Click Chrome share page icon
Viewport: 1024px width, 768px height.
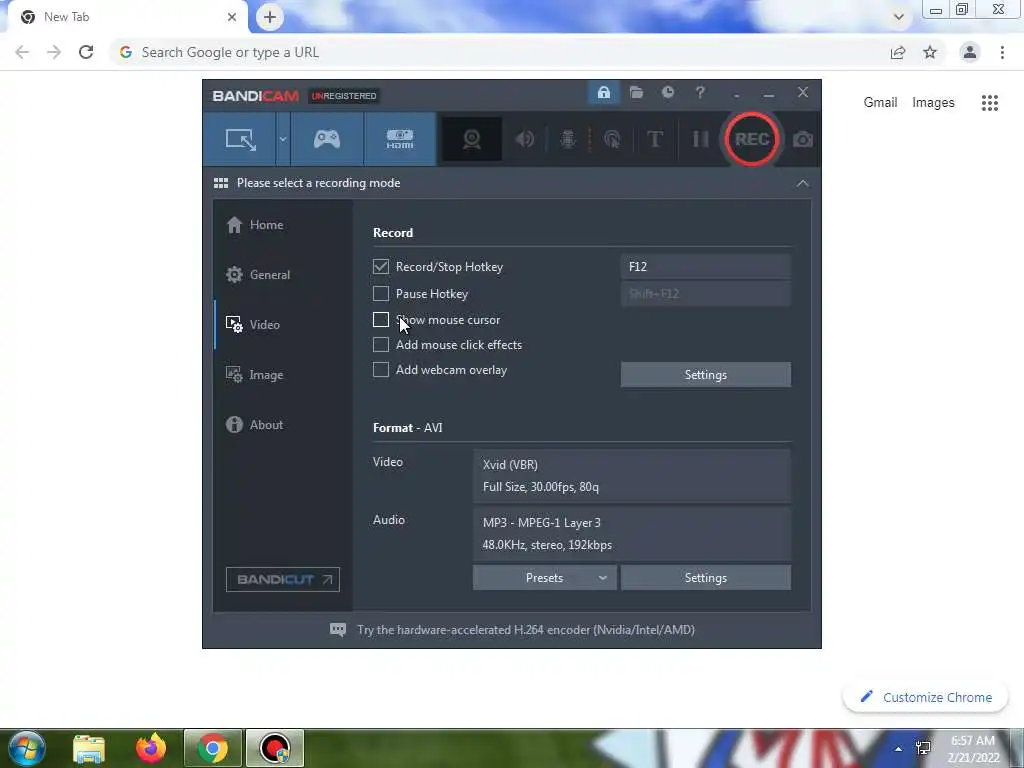[898, 52]
